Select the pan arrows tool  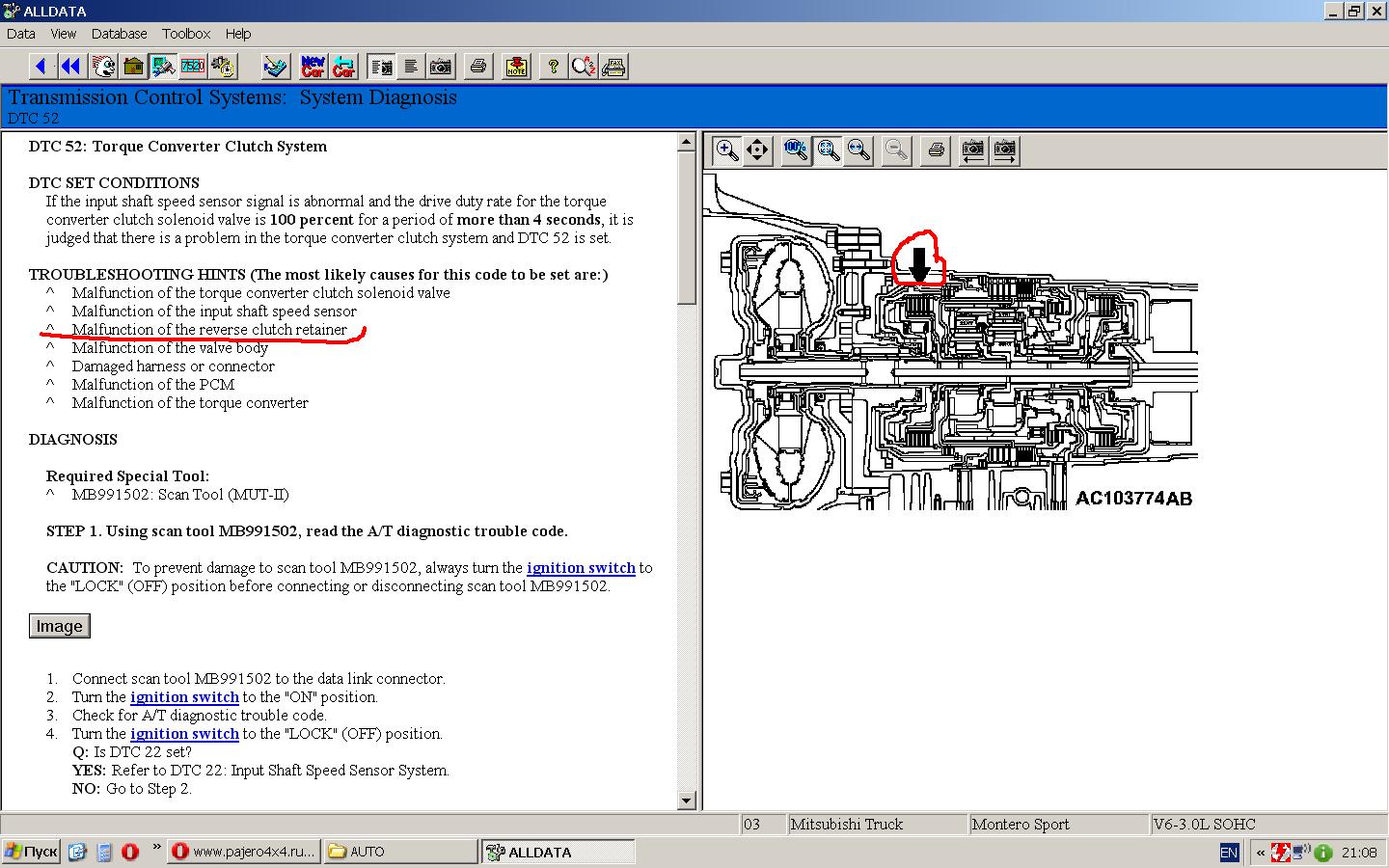[x=757, y=150]
